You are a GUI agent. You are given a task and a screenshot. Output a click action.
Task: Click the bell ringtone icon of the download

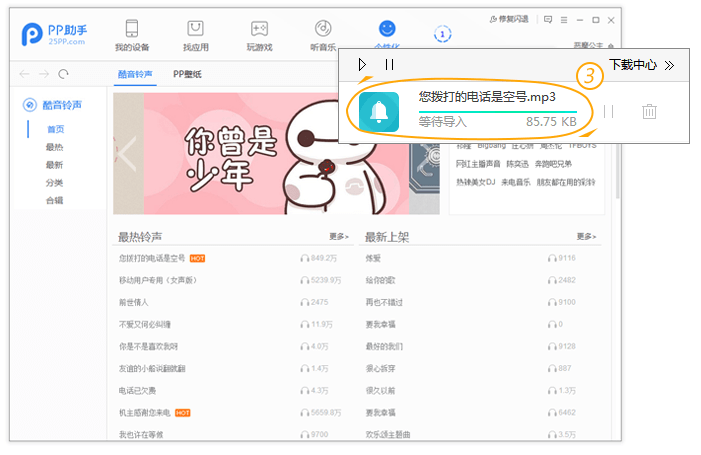pos(379,112)
